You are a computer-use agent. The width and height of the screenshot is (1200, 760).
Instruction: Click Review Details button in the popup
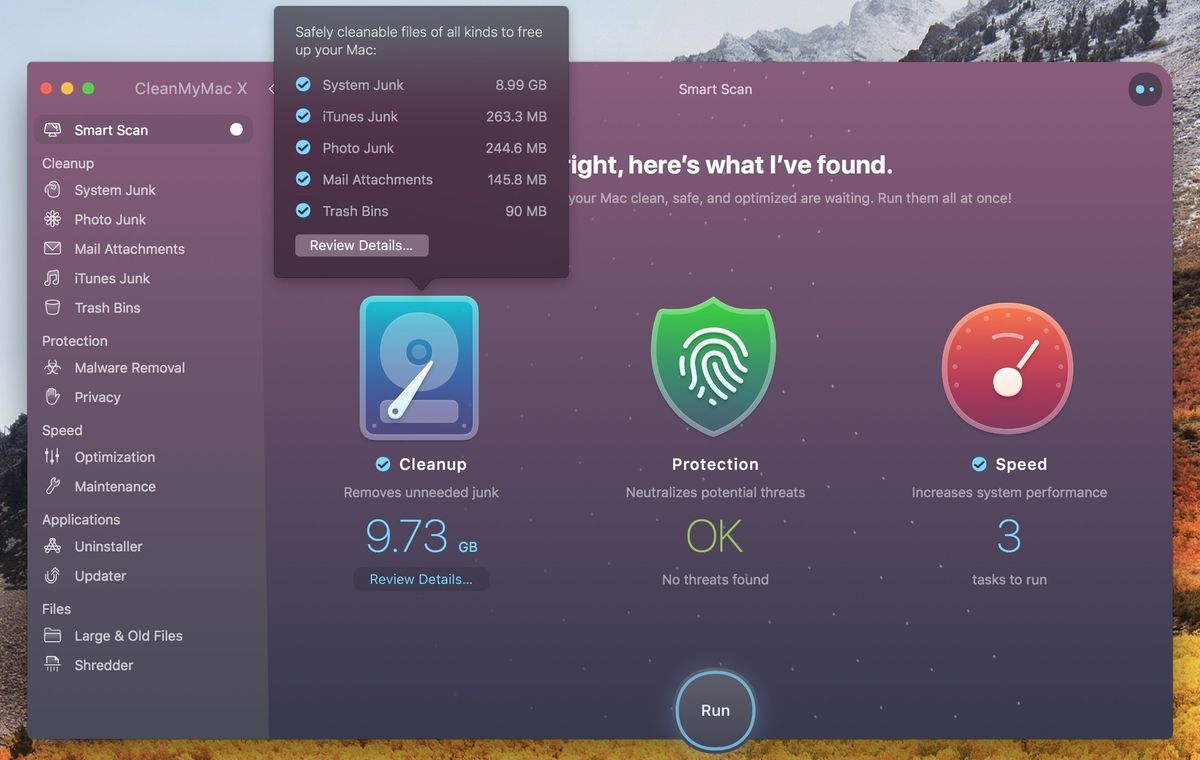click(361, 245)
